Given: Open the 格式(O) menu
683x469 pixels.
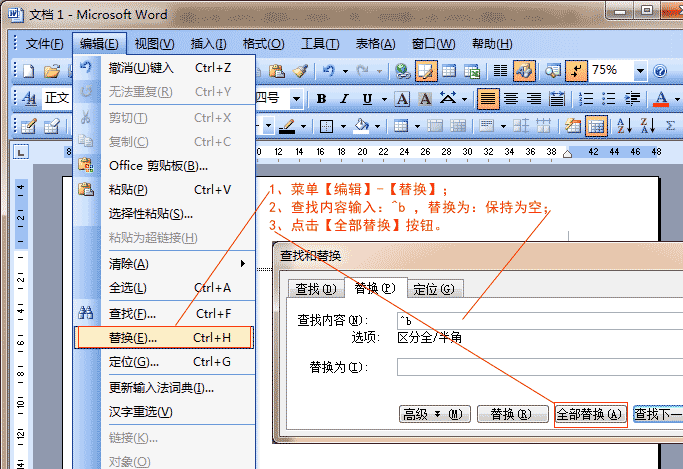Looking at the screenshot, I should 264,44.
